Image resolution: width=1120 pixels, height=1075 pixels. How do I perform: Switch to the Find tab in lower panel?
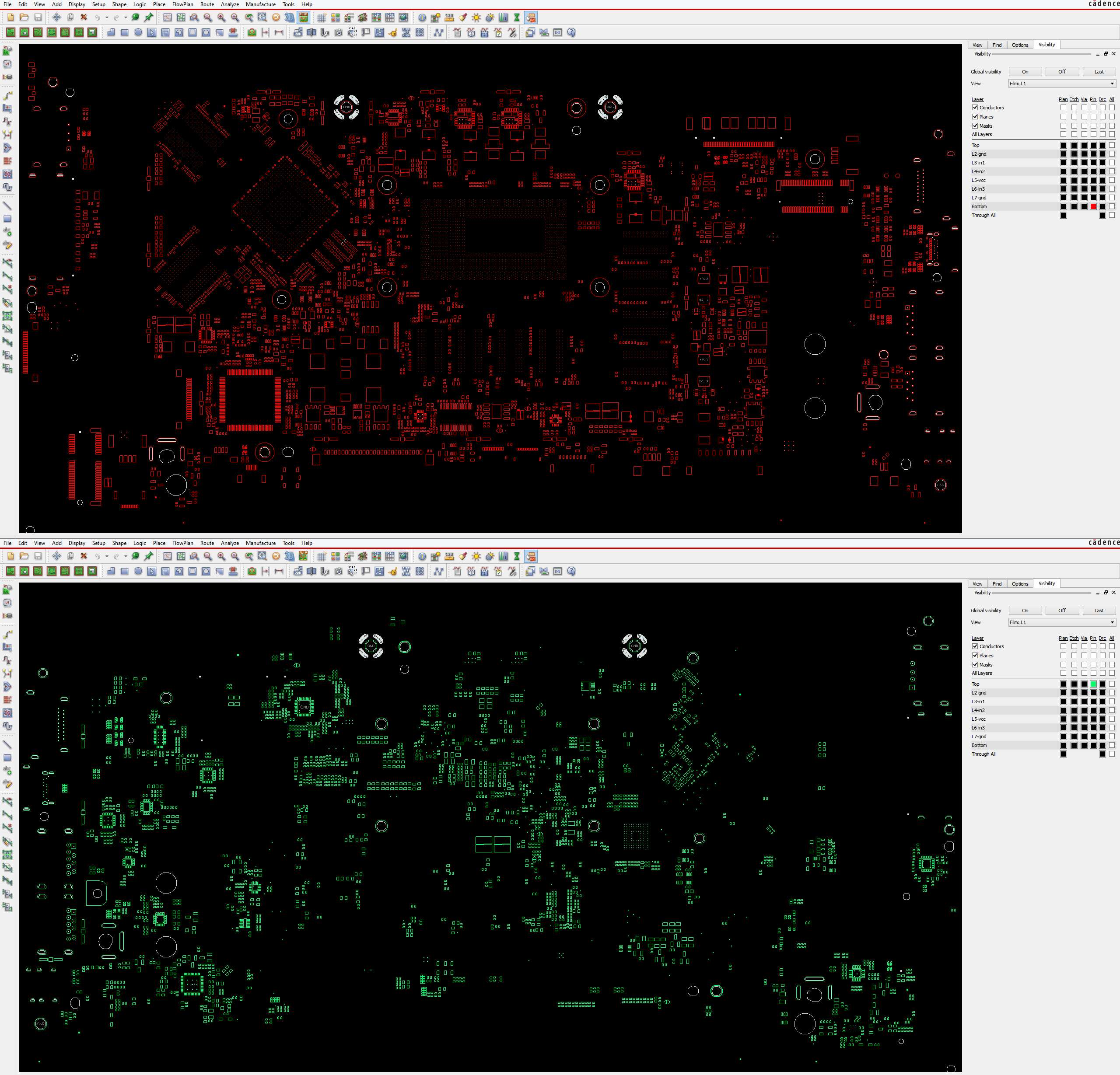997,584
